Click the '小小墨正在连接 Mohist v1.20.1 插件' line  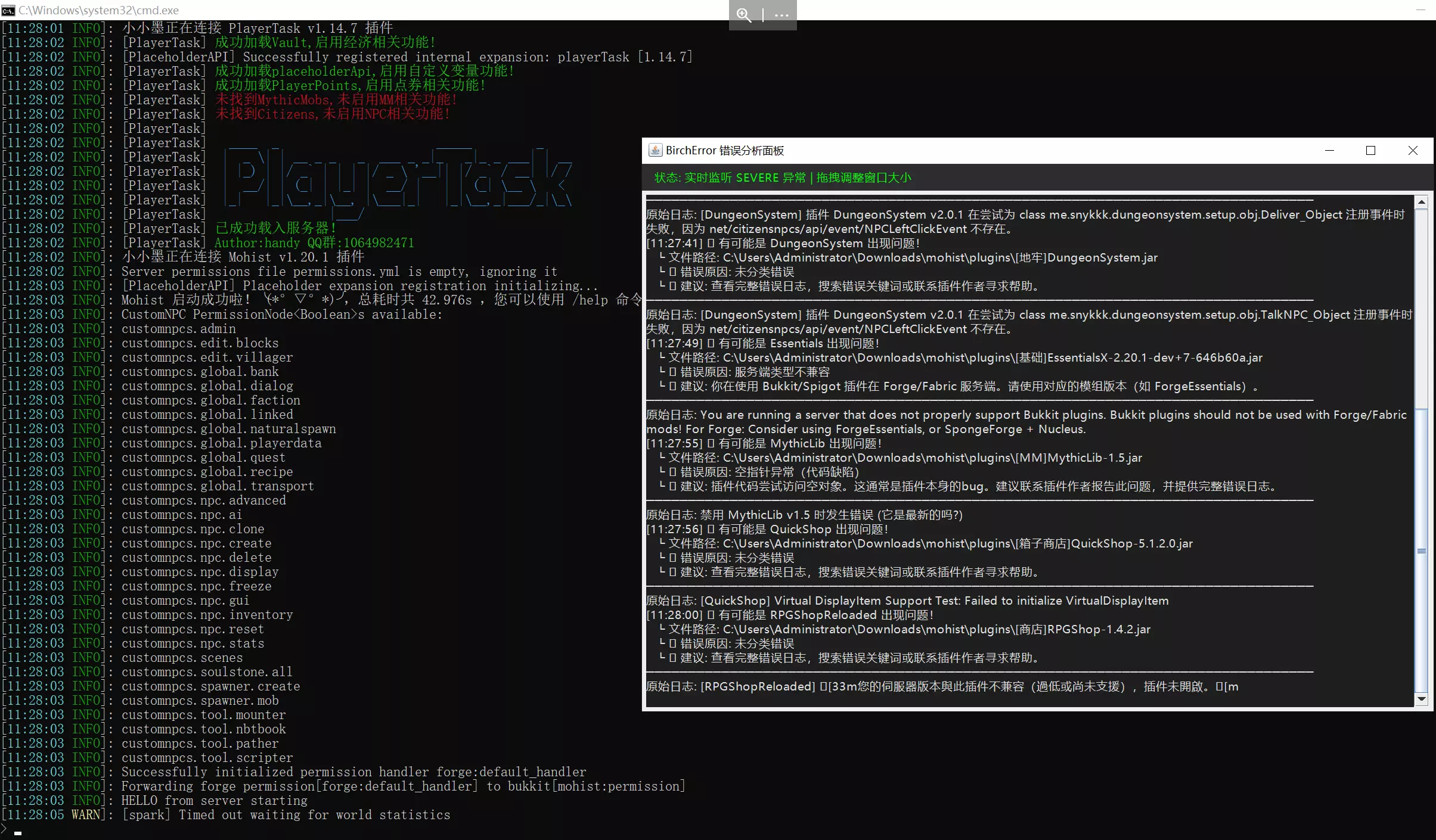point(183,257)
